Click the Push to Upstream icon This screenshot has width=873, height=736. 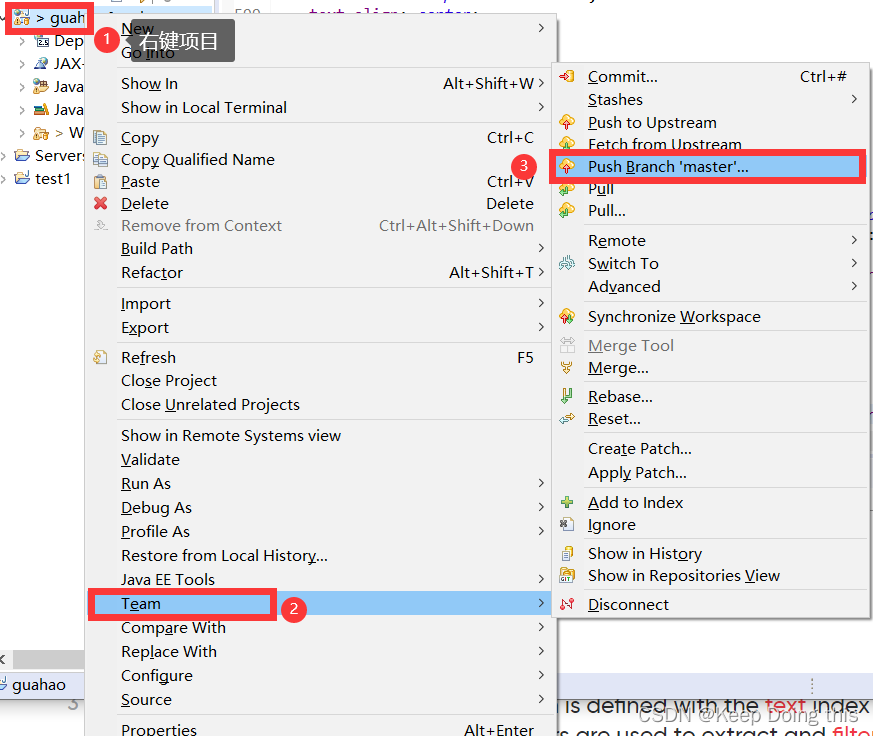(567, 122)
